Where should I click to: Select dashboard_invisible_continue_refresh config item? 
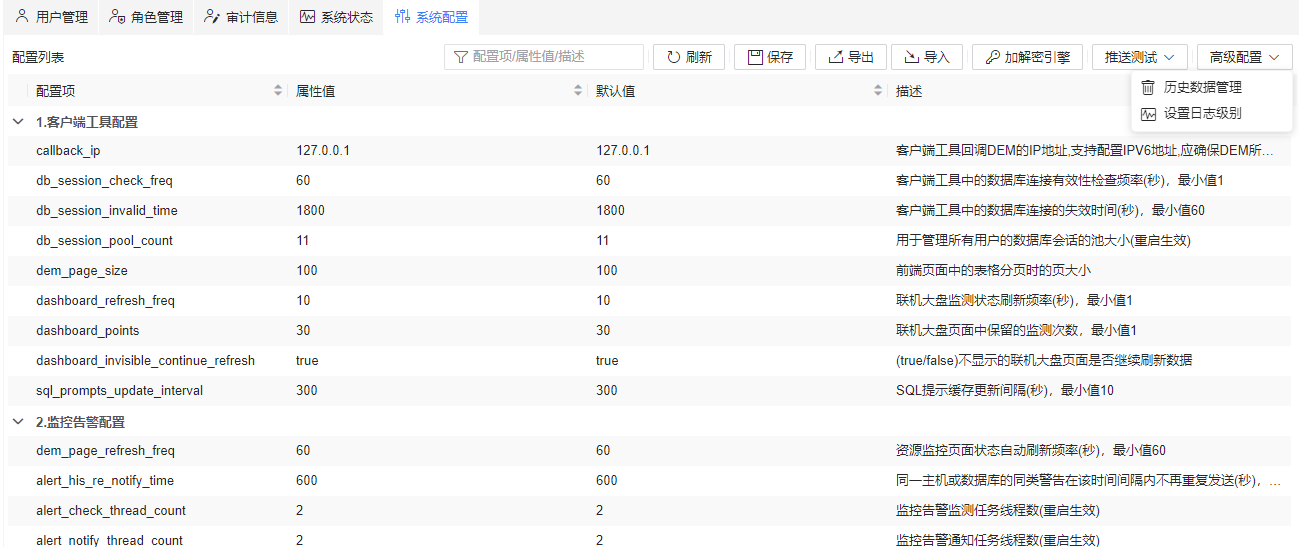[x=145, y=361]
